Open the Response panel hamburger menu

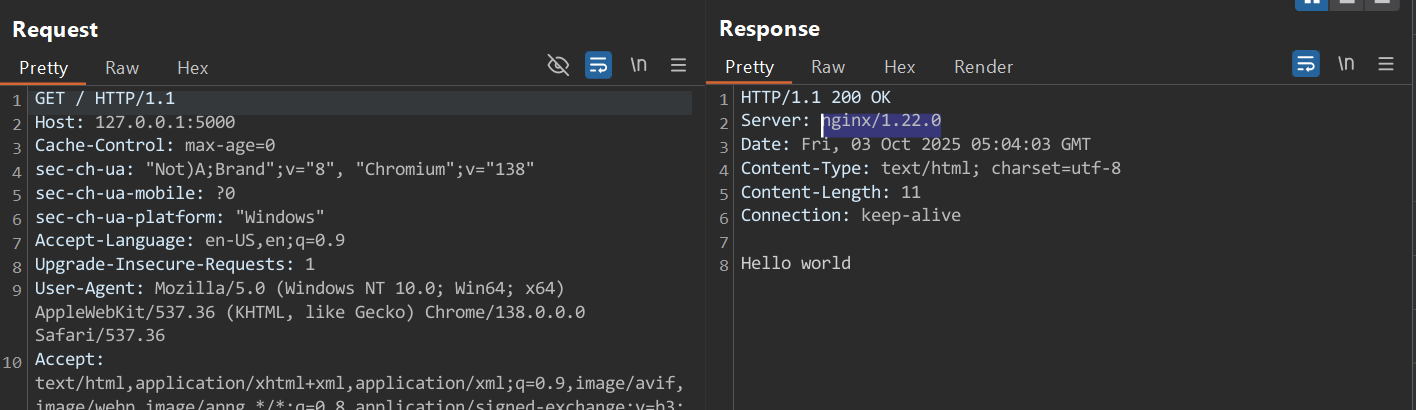coord(1386,65)
